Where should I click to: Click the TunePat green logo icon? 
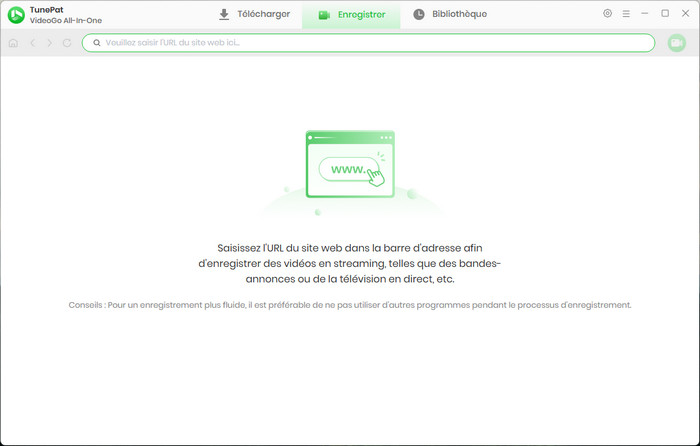tap(16, 15)
